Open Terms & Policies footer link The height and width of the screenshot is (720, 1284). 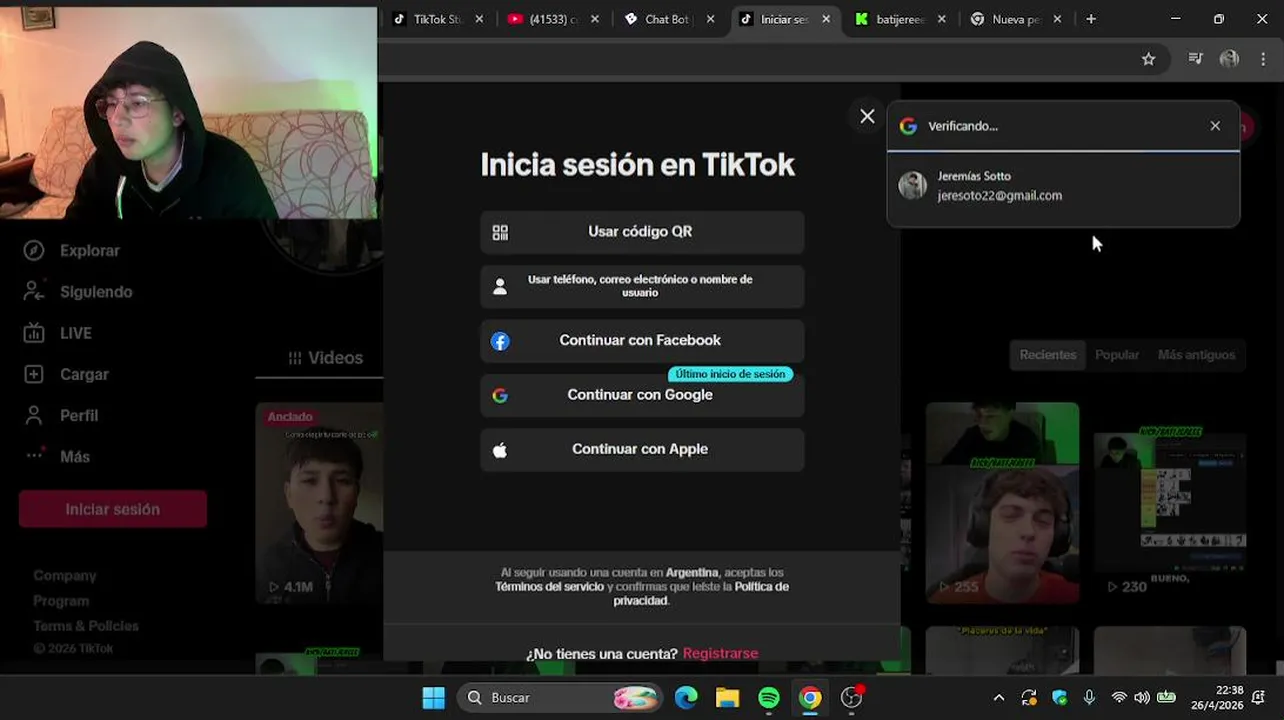point(86,626)
